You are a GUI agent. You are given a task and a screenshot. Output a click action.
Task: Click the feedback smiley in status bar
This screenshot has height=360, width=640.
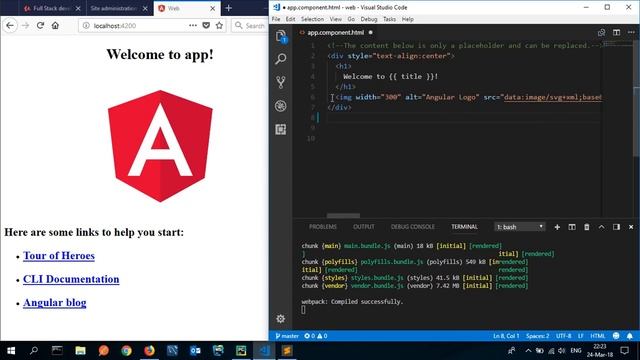[x=616, y=336]
